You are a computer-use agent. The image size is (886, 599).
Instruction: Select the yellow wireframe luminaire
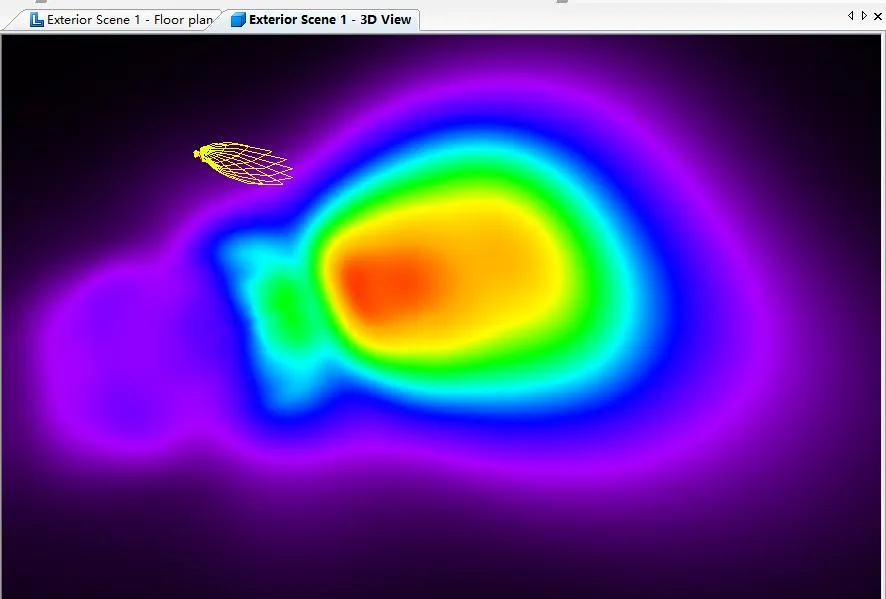(247, 164)
